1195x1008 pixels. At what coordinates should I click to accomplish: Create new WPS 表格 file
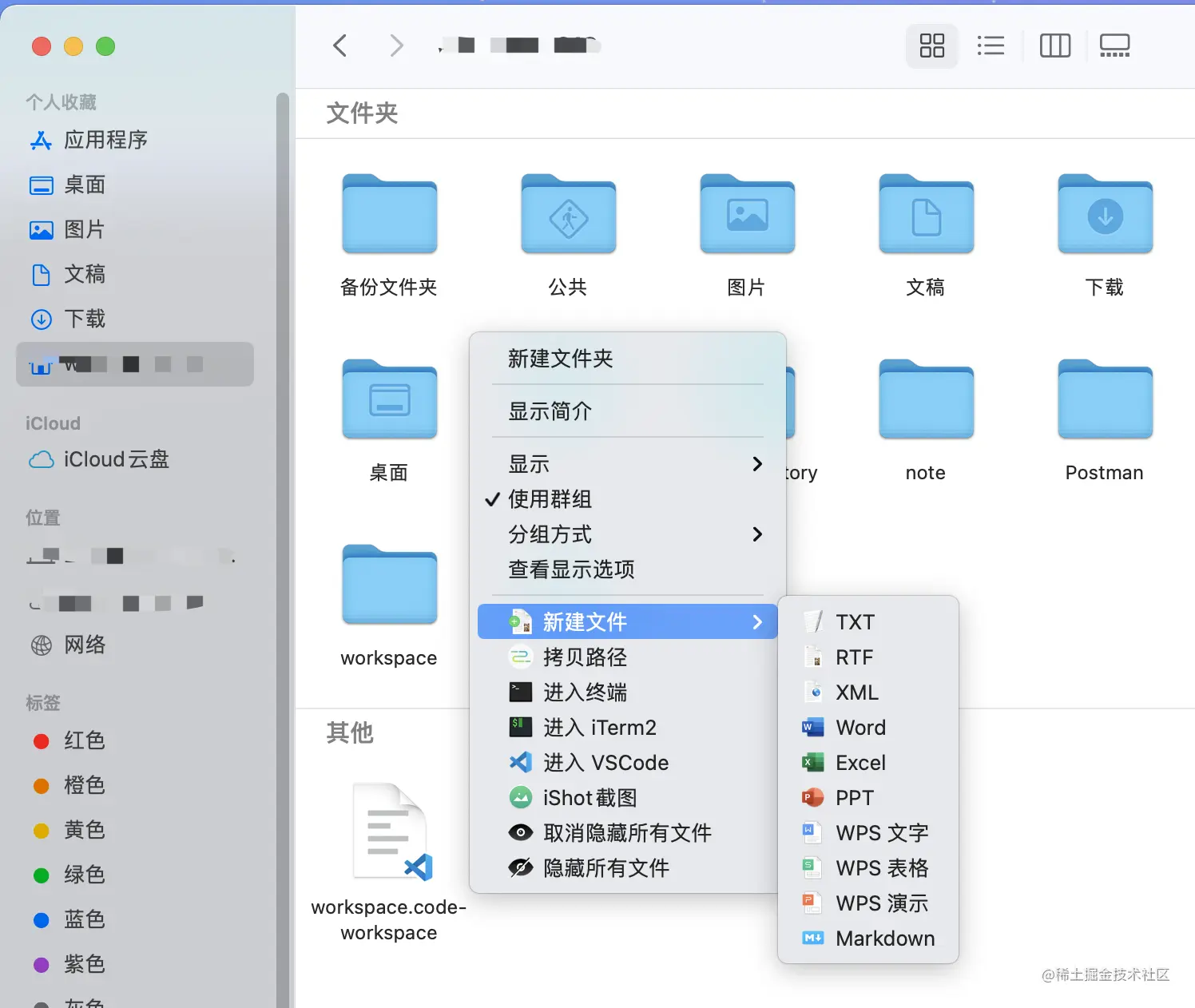click(867, 868)
